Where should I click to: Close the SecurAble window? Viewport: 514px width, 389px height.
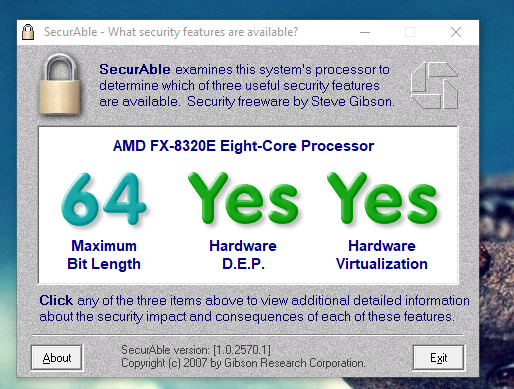coord(456,32)
